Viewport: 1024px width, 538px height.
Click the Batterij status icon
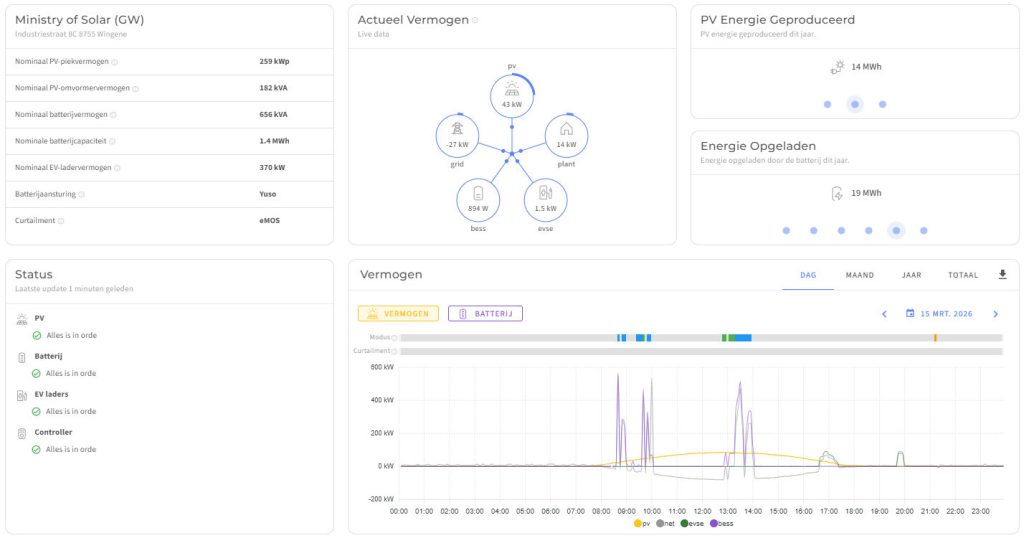22,357
